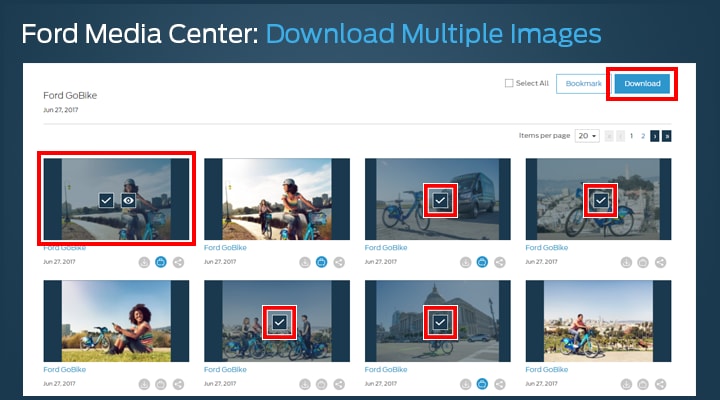
Task: Deselect the hillside tower photo checkmark
Action: (x=601, y=200)
